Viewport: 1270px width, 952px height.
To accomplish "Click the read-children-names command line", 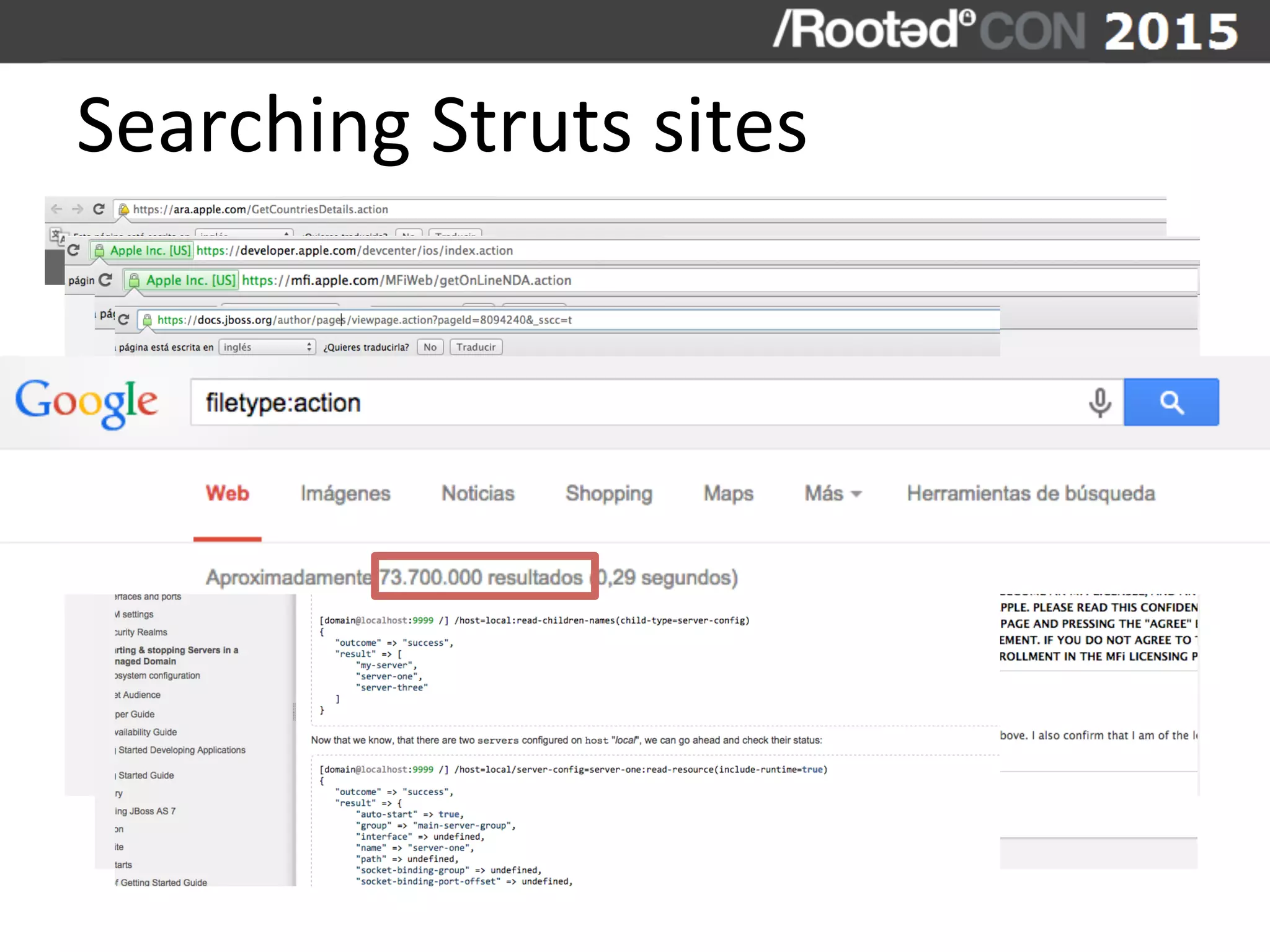I will point(535,620).
